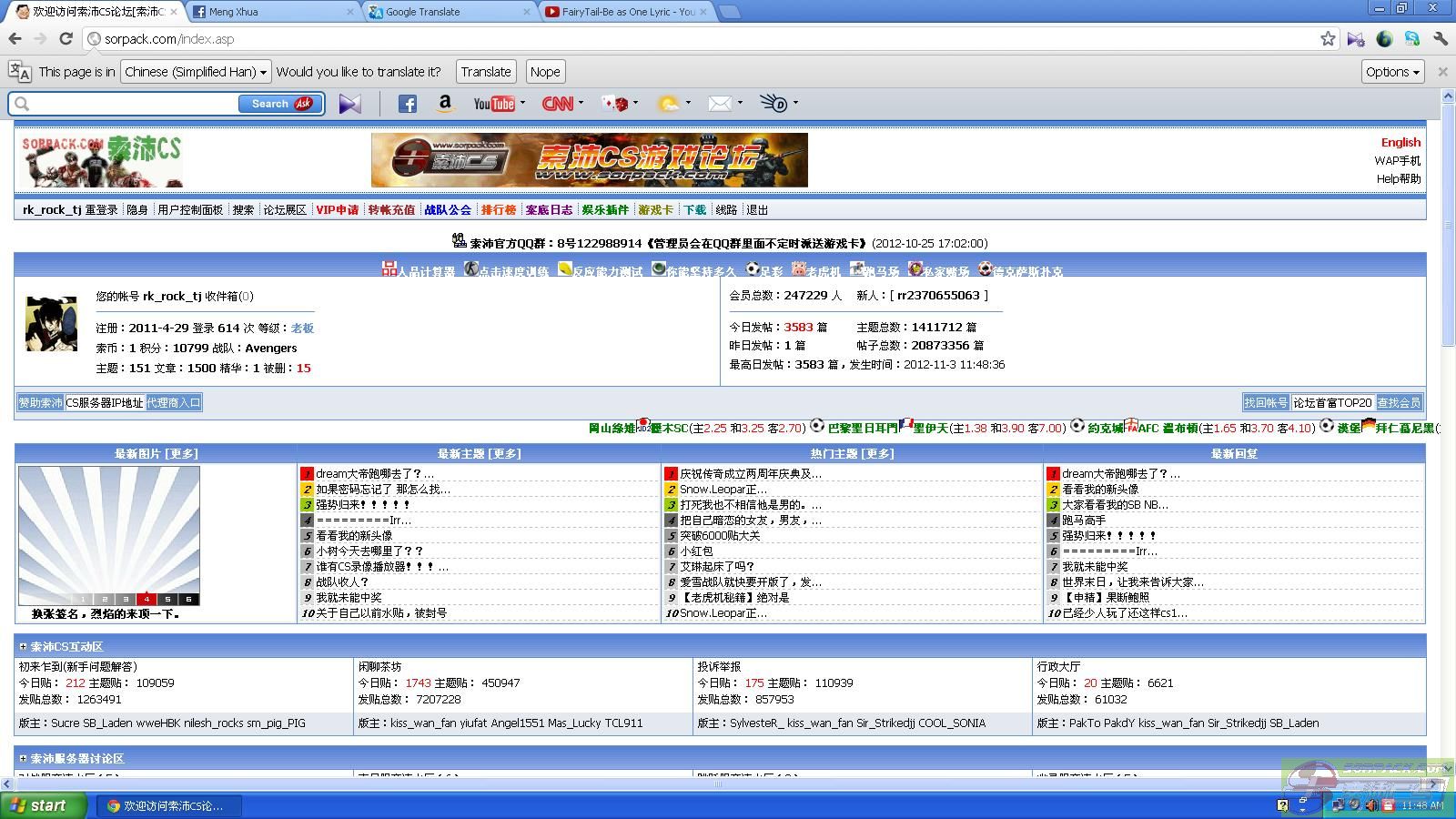Open Amazon from the toolbar icon

point(445,104)
